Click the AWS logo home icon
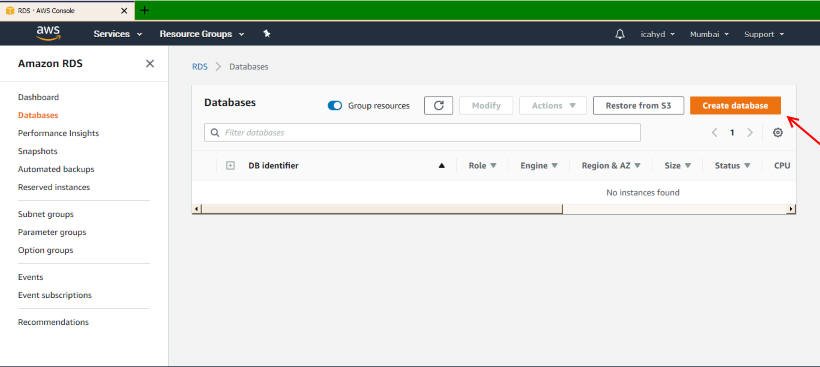Image resolution: width=820 pixels, height=367 pixels. click(x=48, y=33)
